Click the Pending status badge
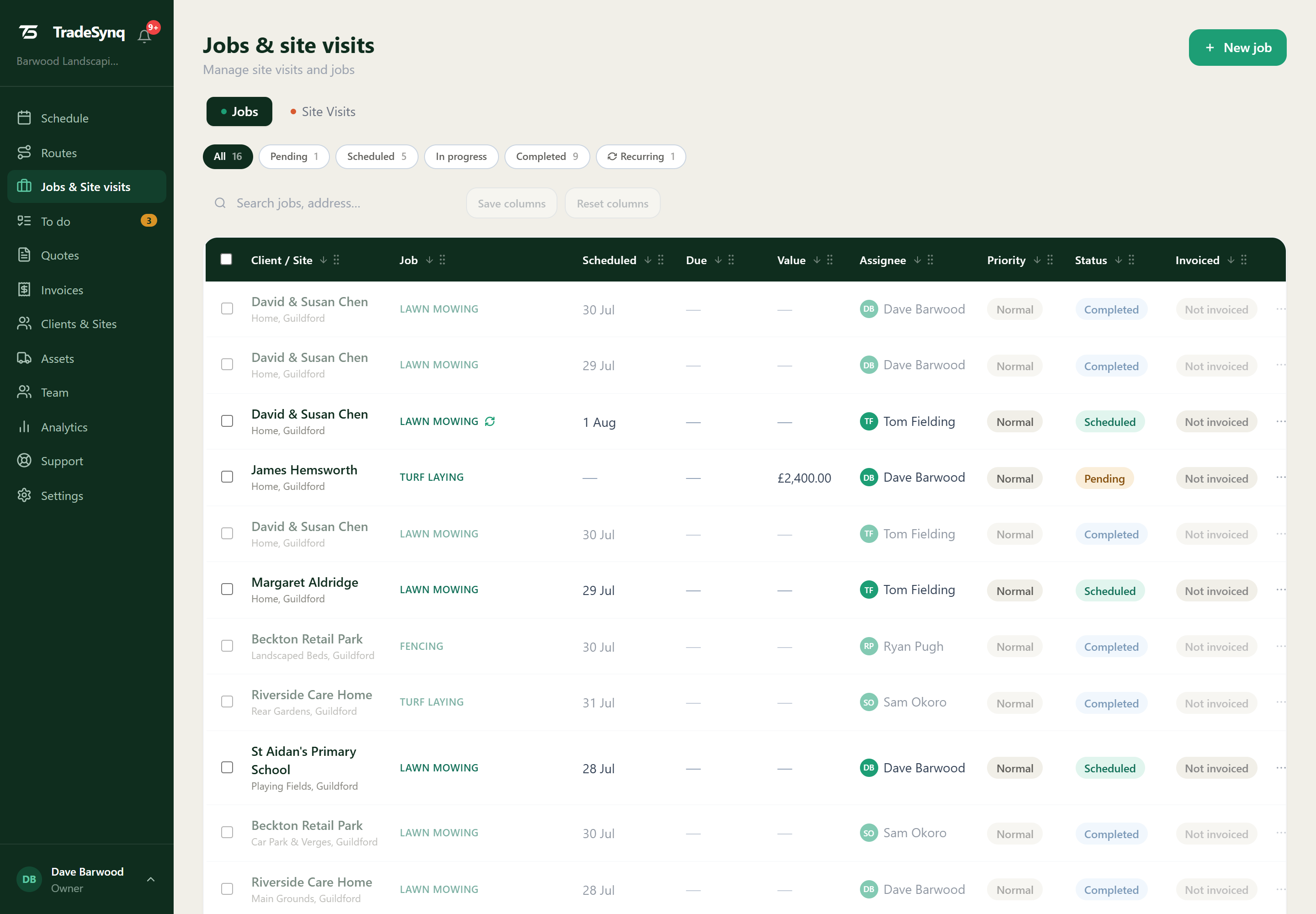This screenshot has width=1316, height=914. point(1104,478)
